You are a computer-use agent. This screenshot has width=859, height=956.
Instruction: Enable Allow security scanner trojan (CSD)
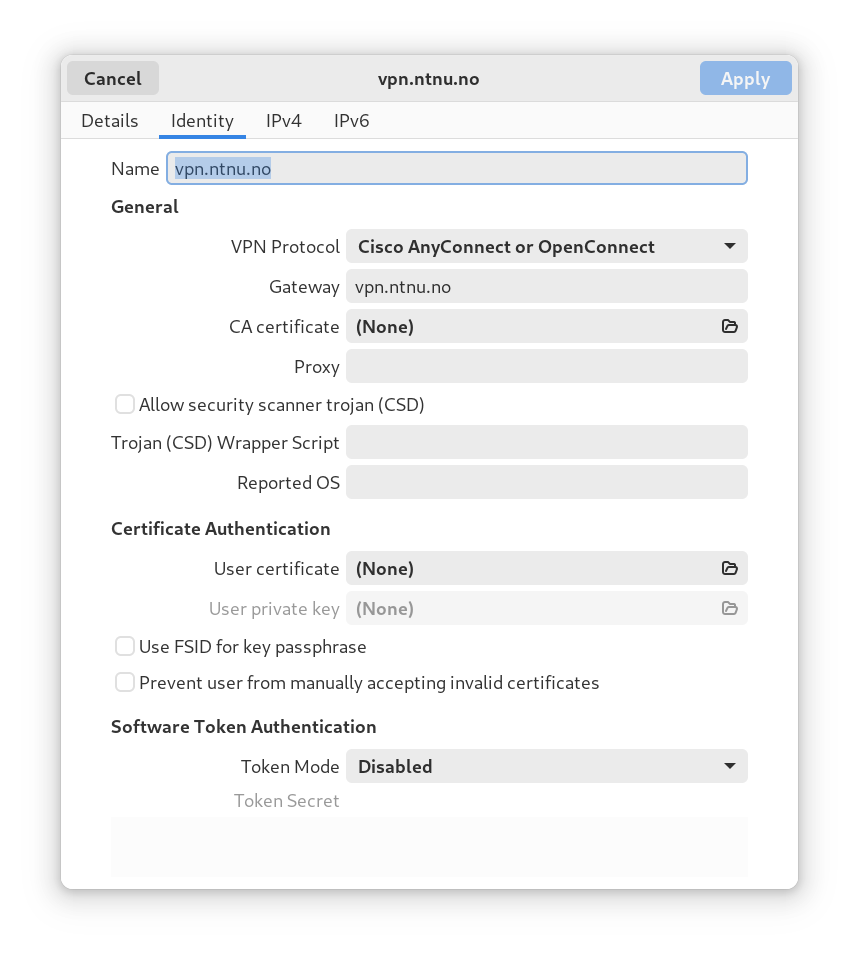point(125,404)
